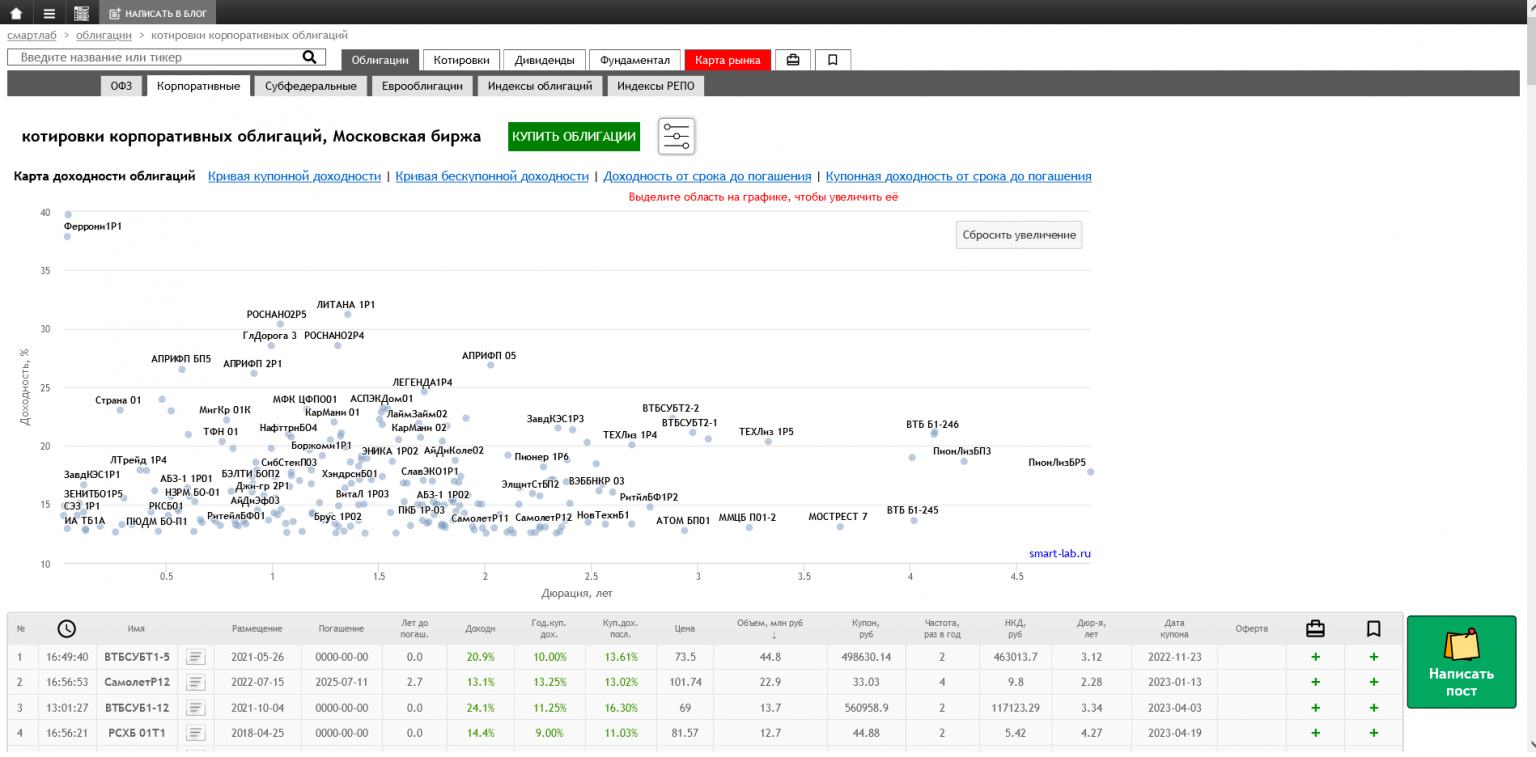Add ВТБСУБТ1-5 to bookmarks with plus
This screenshot has width=1536, height=757.
[1374, 657]
